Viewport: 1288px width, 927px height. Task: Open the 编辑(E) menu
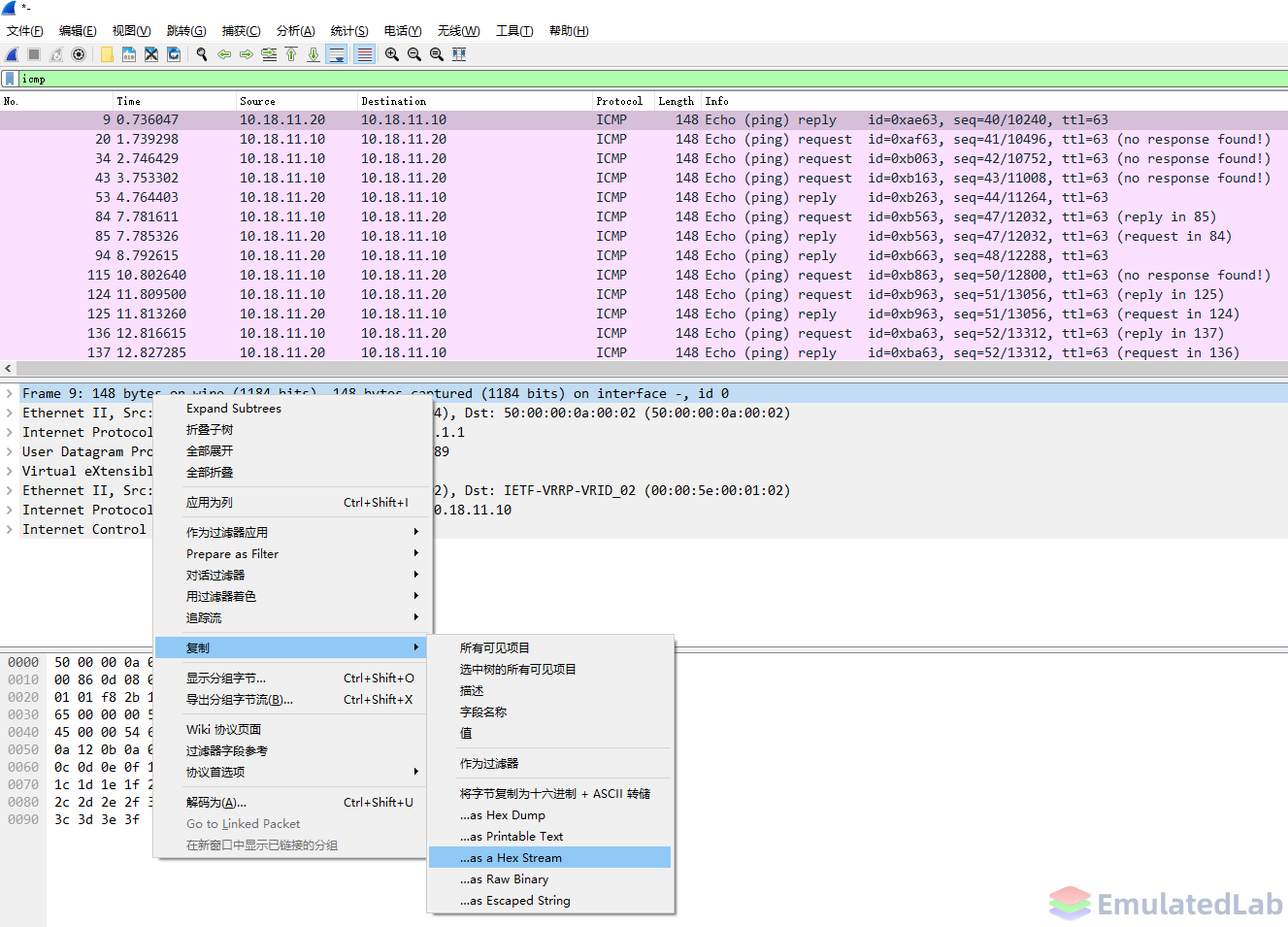coord(78,31)
